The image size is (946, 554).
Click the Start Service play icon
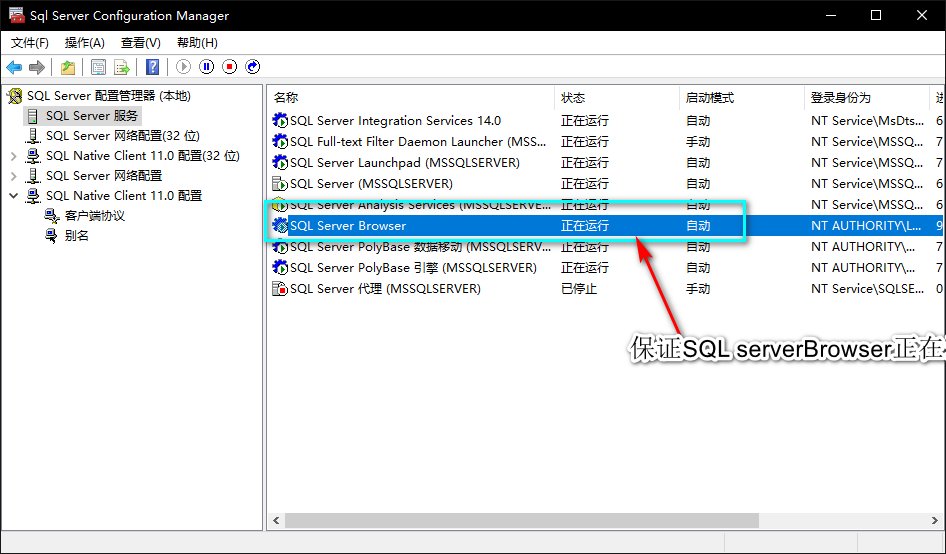(x=183, y=67)
